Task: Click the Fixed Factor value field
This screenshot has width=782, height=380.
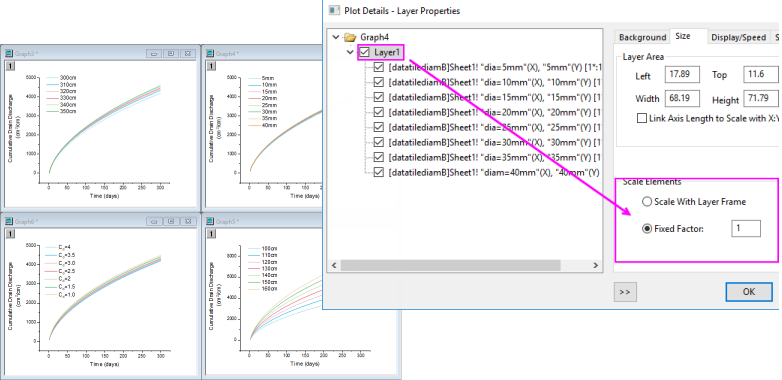Action: tap(746, 228)
